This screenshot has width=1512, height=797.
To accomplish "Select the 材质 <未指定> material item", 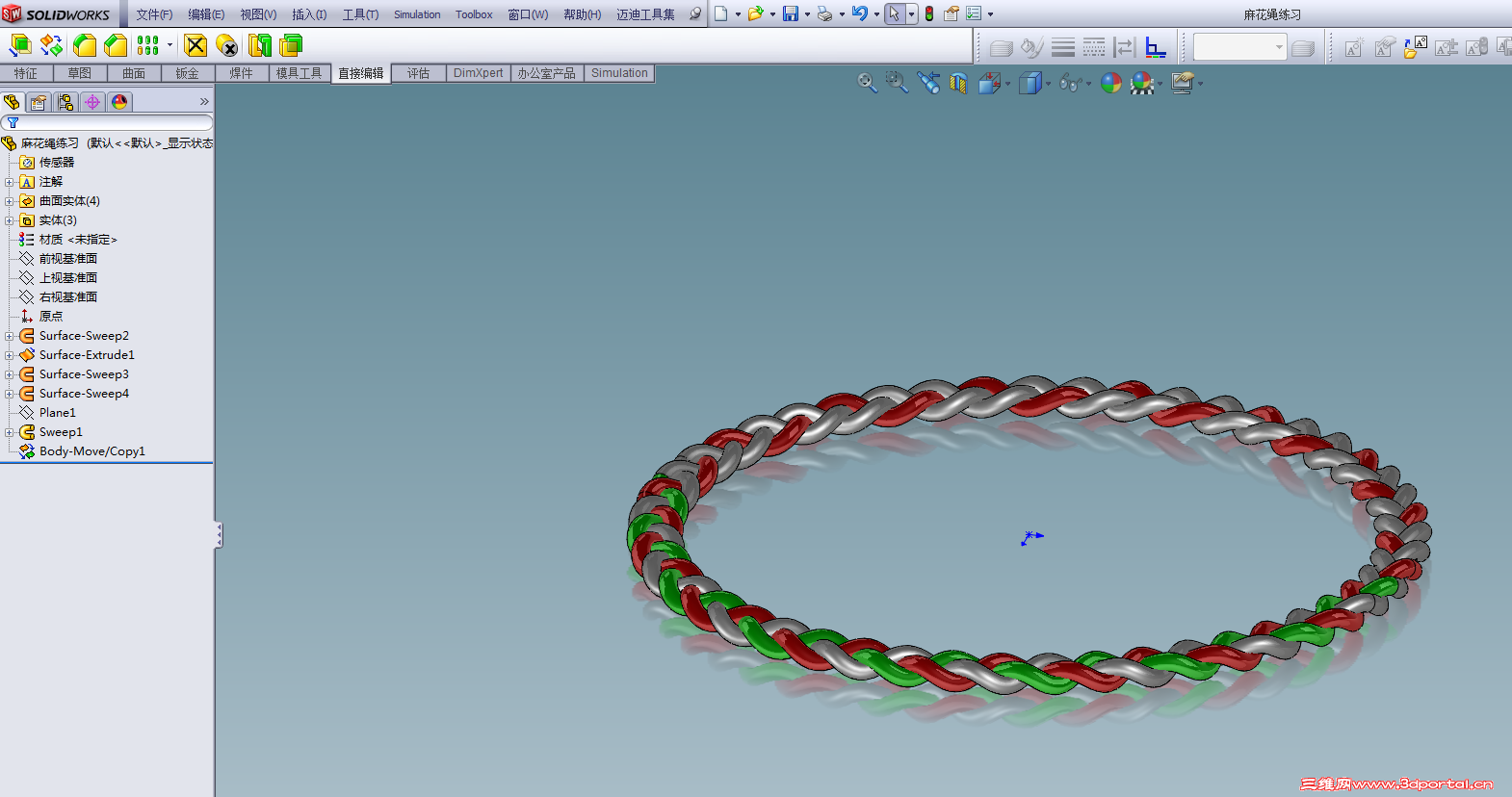I will (78, 240).
